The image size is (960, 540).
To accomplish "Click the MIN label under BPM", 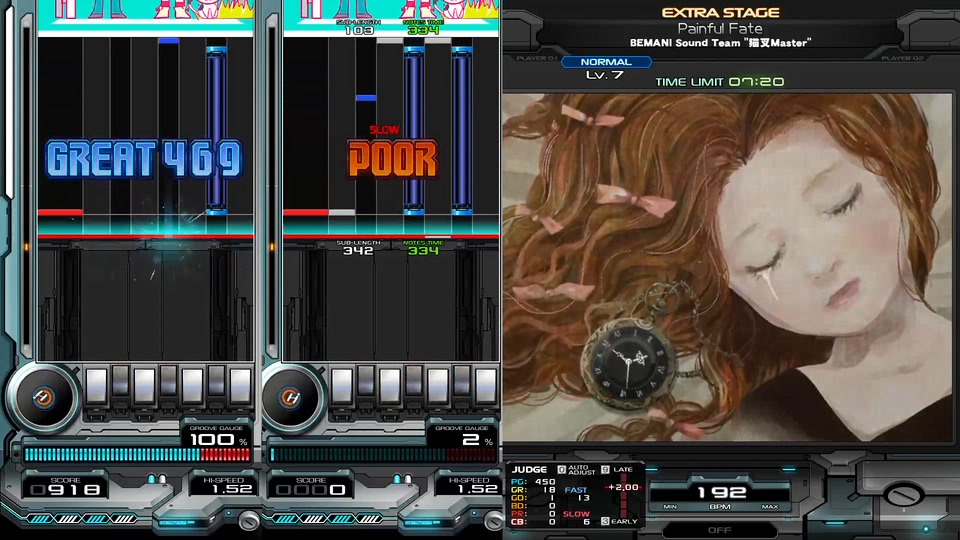I will point(670,507).
